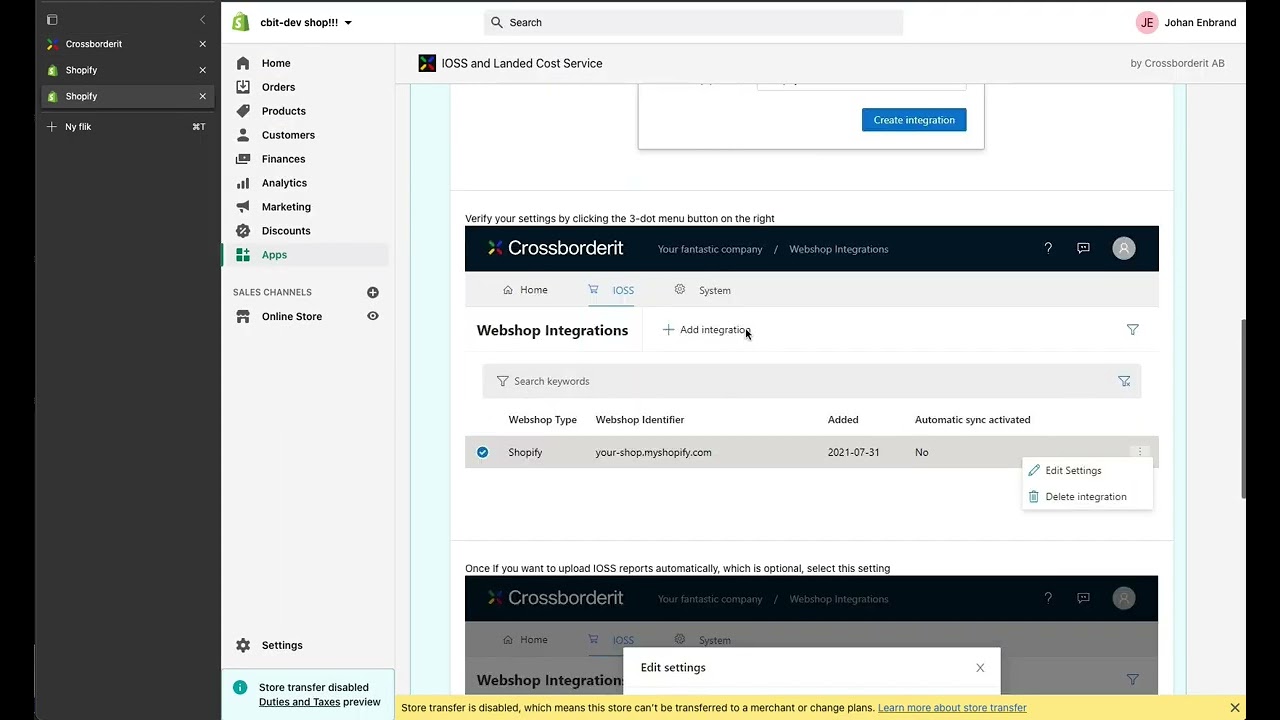This screenshot has width=1280, height=720.
Task: Dismiss the yellow store transfer banner
Action: coord(1235,708)
